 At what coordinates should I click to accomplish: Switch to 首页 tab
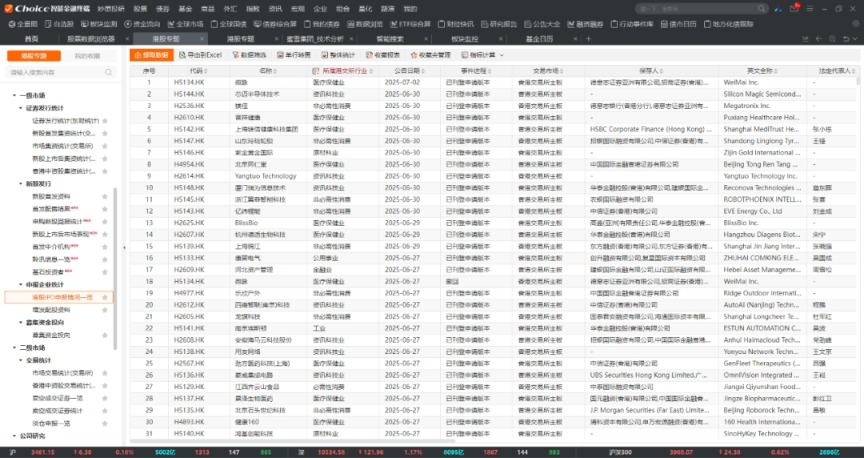31,39
